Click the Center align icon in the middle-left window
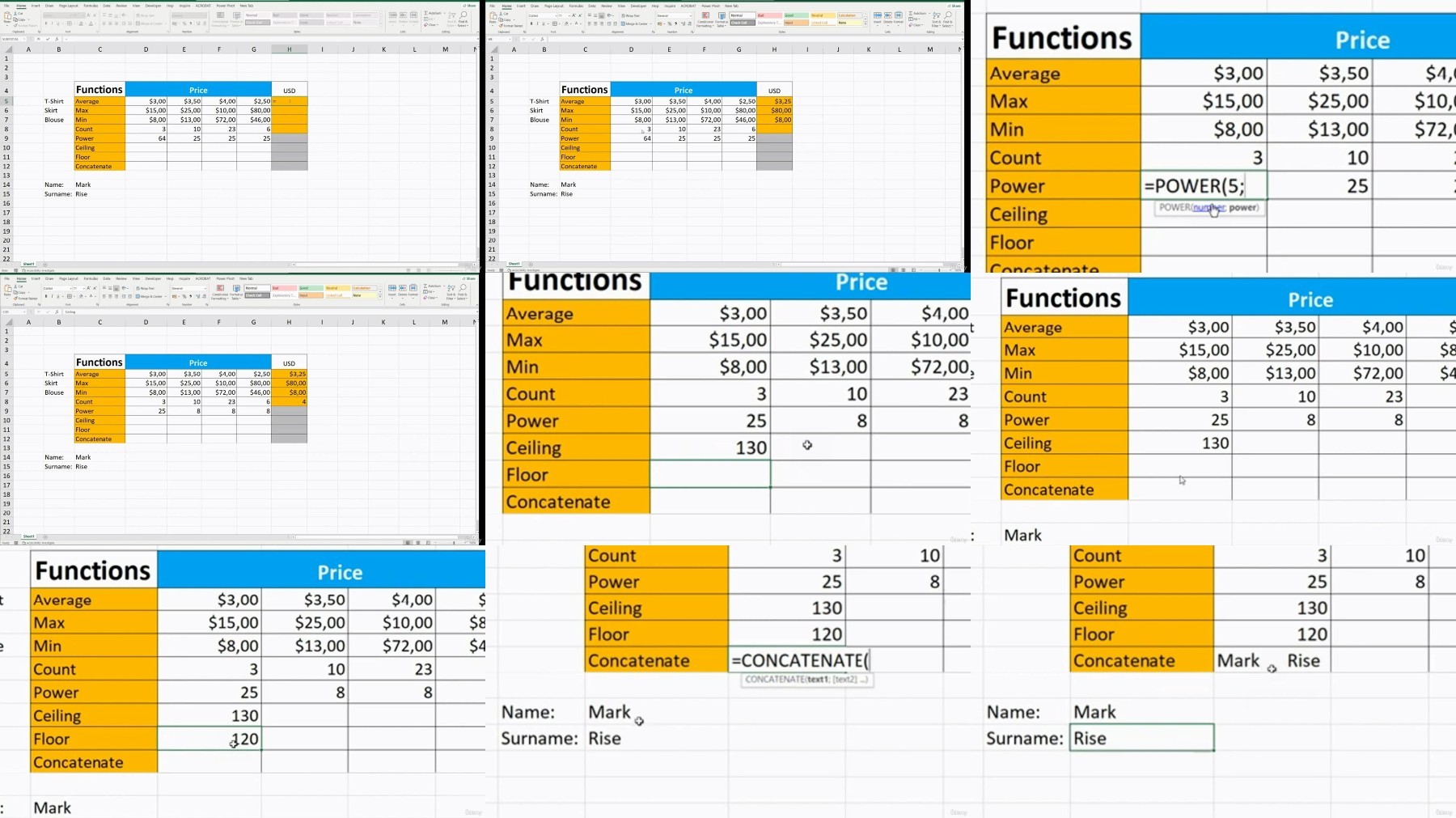 (110, 296)
